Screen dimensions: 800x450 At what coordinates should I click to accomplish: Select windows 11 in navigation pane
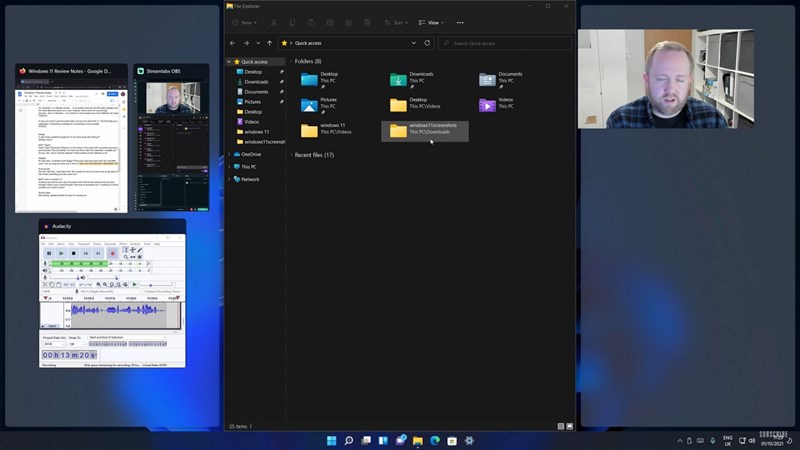[x=257, y=132]
